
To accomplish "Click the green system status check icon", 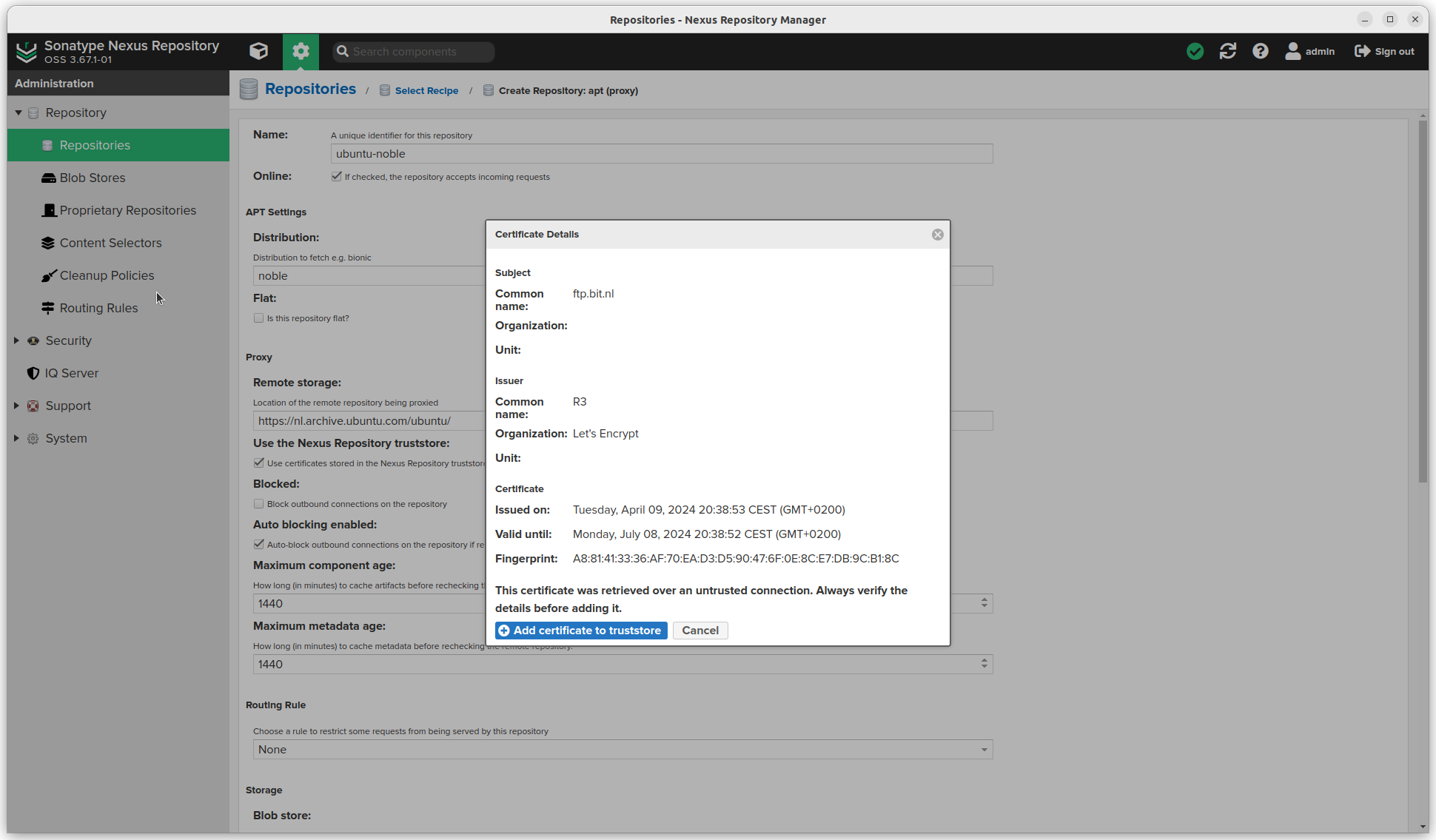I will pyautogui.click(x=1195, y=51).
